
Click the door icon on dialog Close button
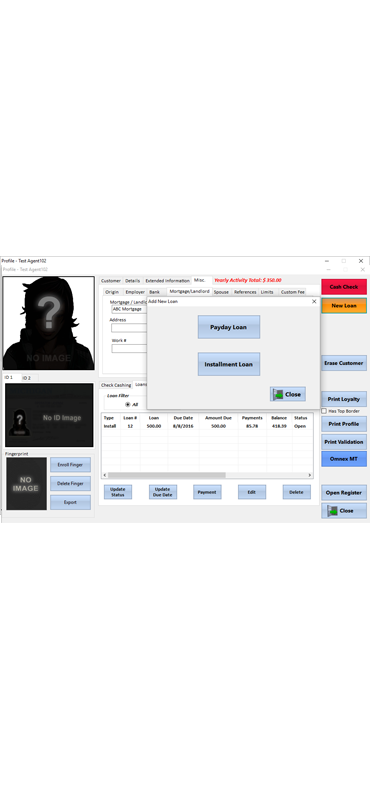click(x=277, y=394)
